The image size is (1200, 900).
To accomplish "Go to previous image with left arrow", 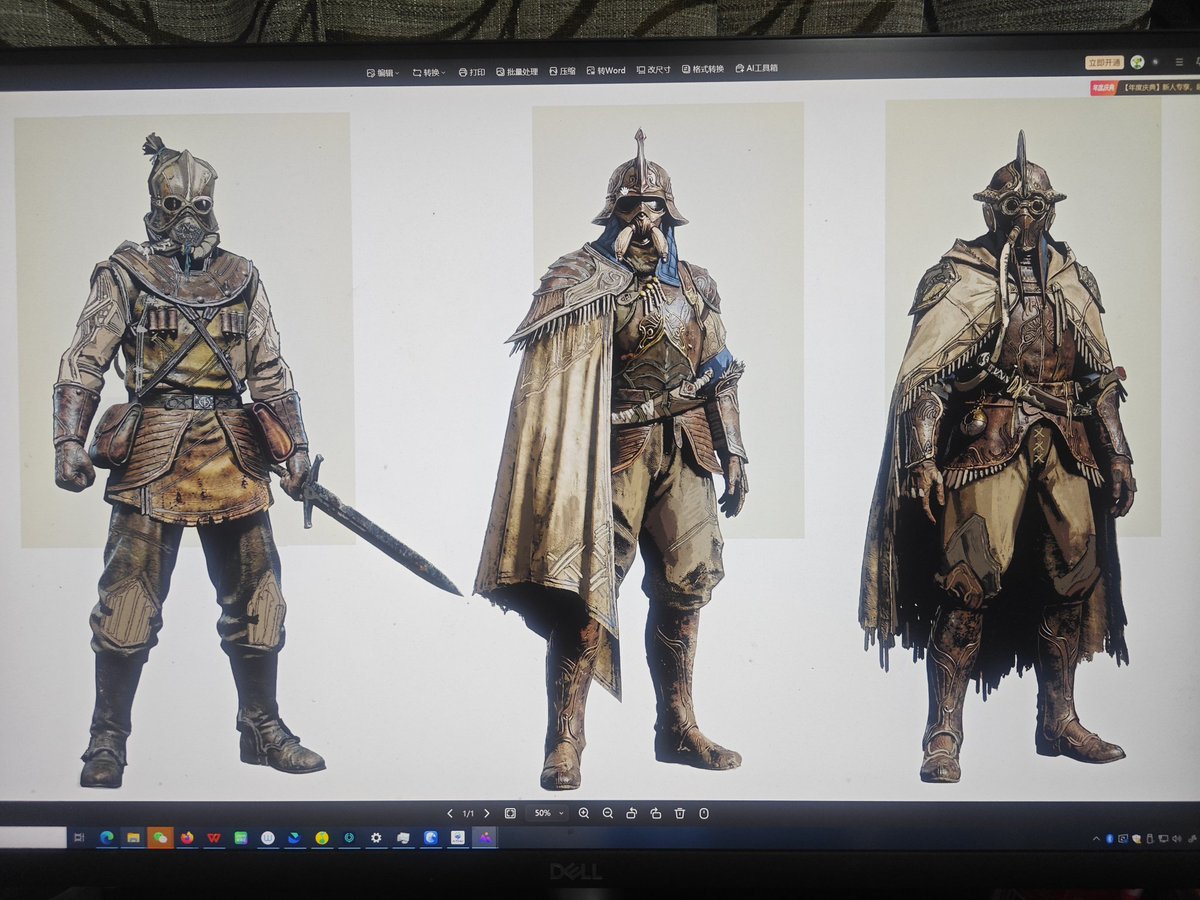I will click(x=450, y=814).
